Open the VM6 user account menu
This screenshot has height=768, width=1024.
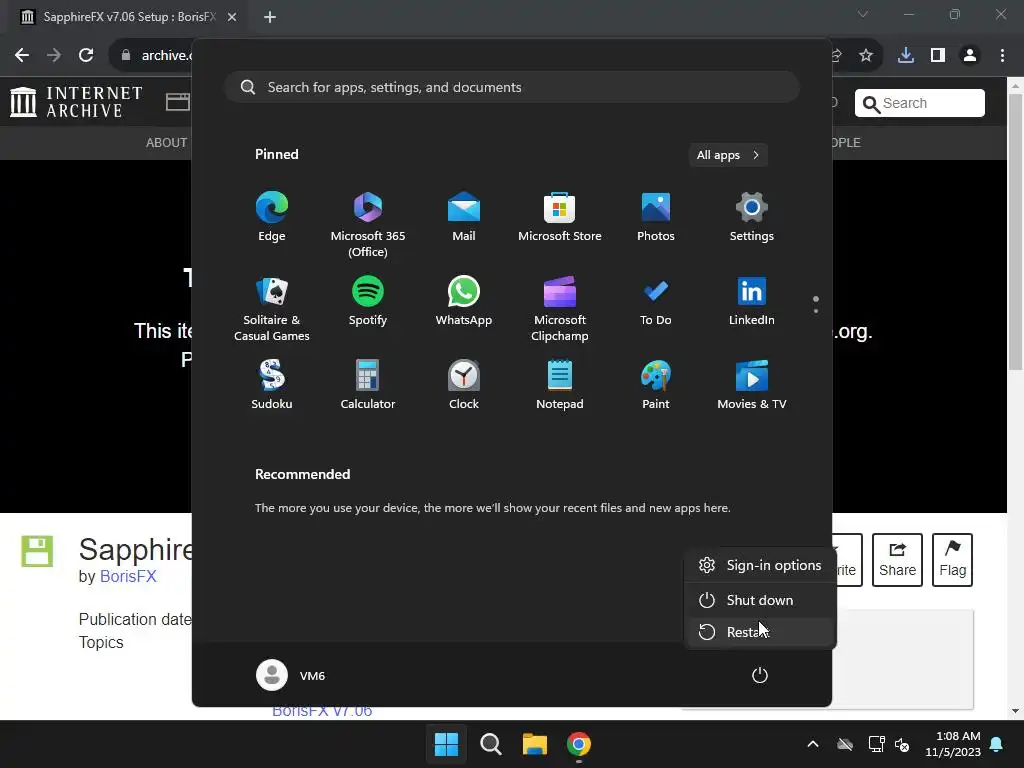(x=291, y=675)
